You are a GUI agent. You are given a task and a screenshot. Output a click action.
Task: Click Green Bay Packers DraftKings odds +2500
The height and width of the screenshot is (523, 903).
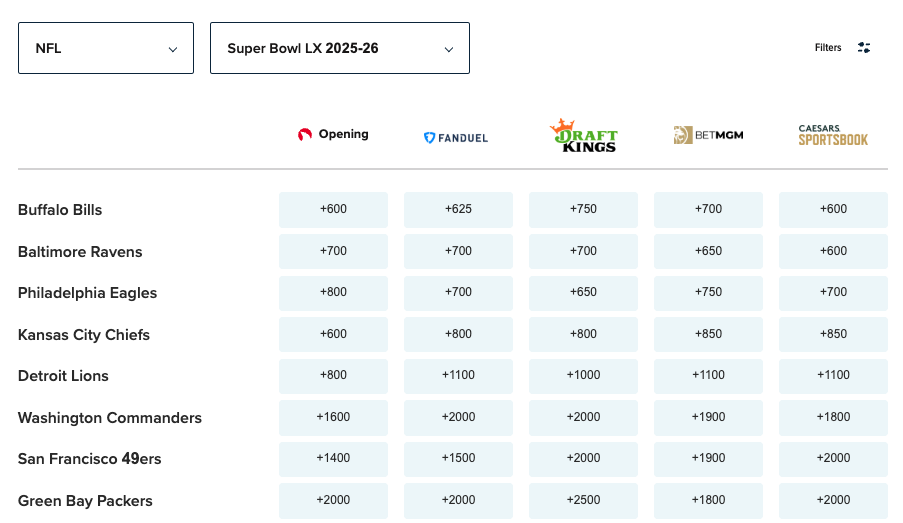coord(583,501)
